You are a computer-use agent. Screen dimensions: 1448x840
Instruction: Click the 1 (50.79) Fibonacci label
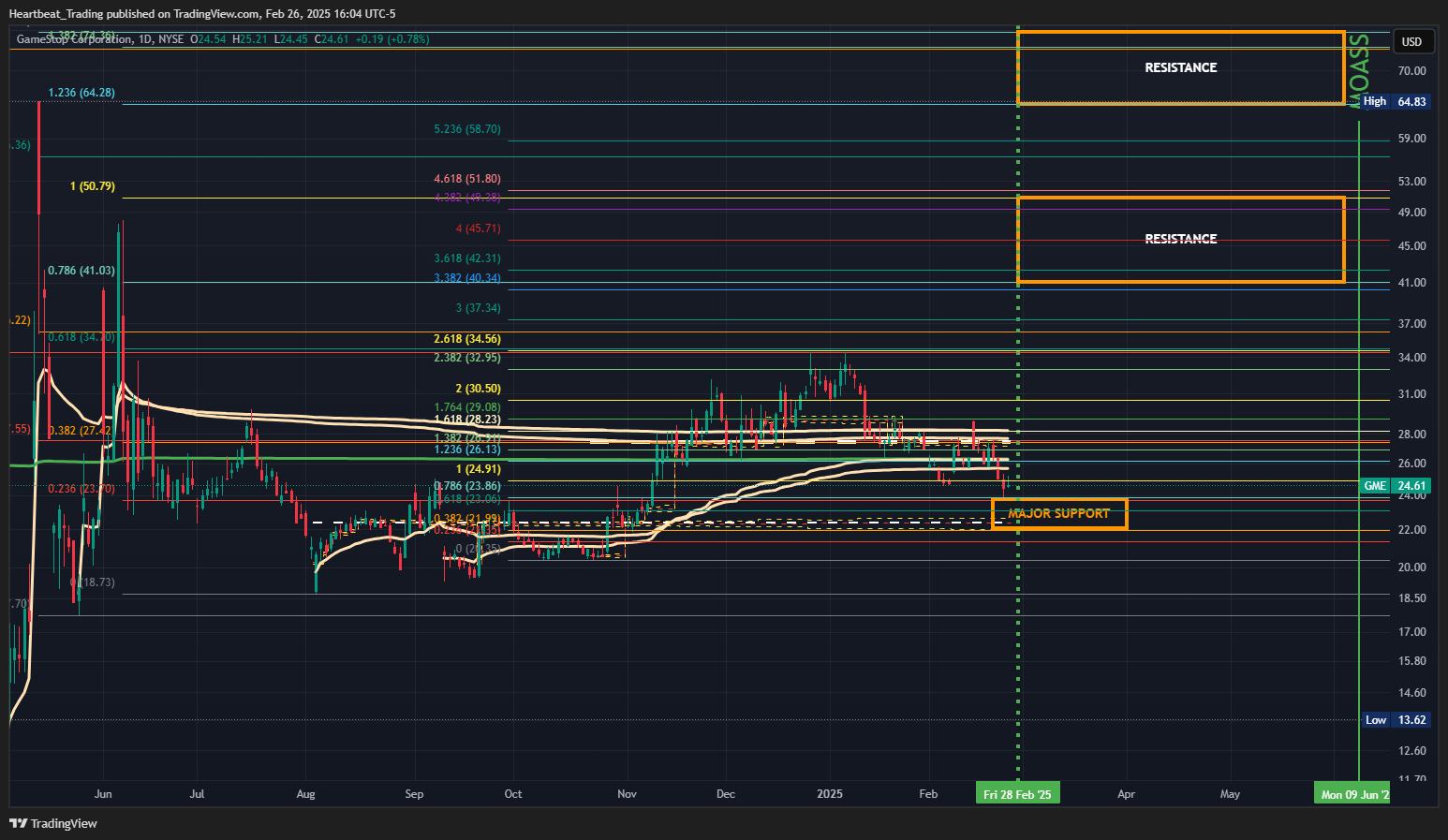click(93, 186)
